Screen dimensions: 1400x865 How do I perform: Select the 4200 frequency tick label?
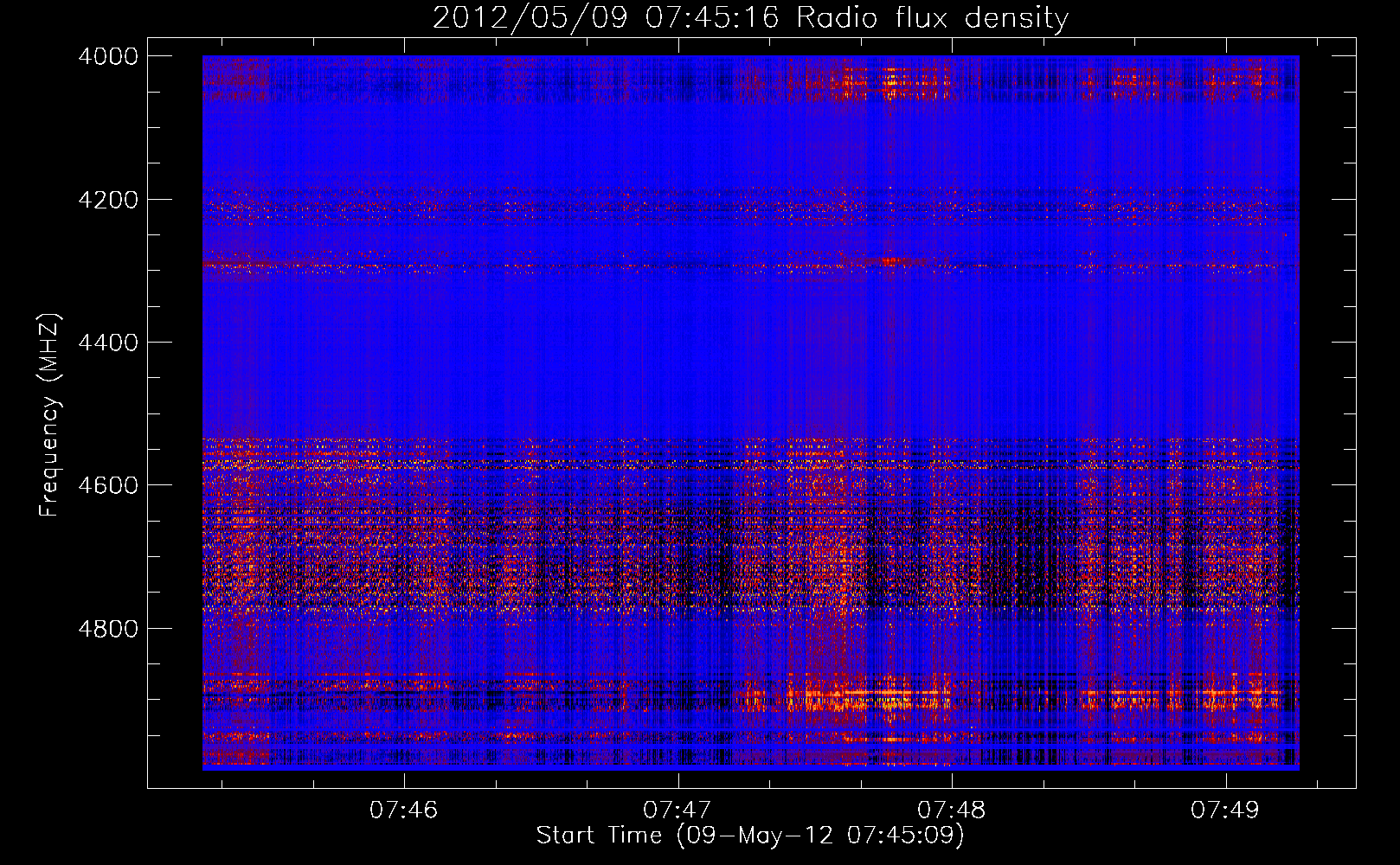(108, 200)
